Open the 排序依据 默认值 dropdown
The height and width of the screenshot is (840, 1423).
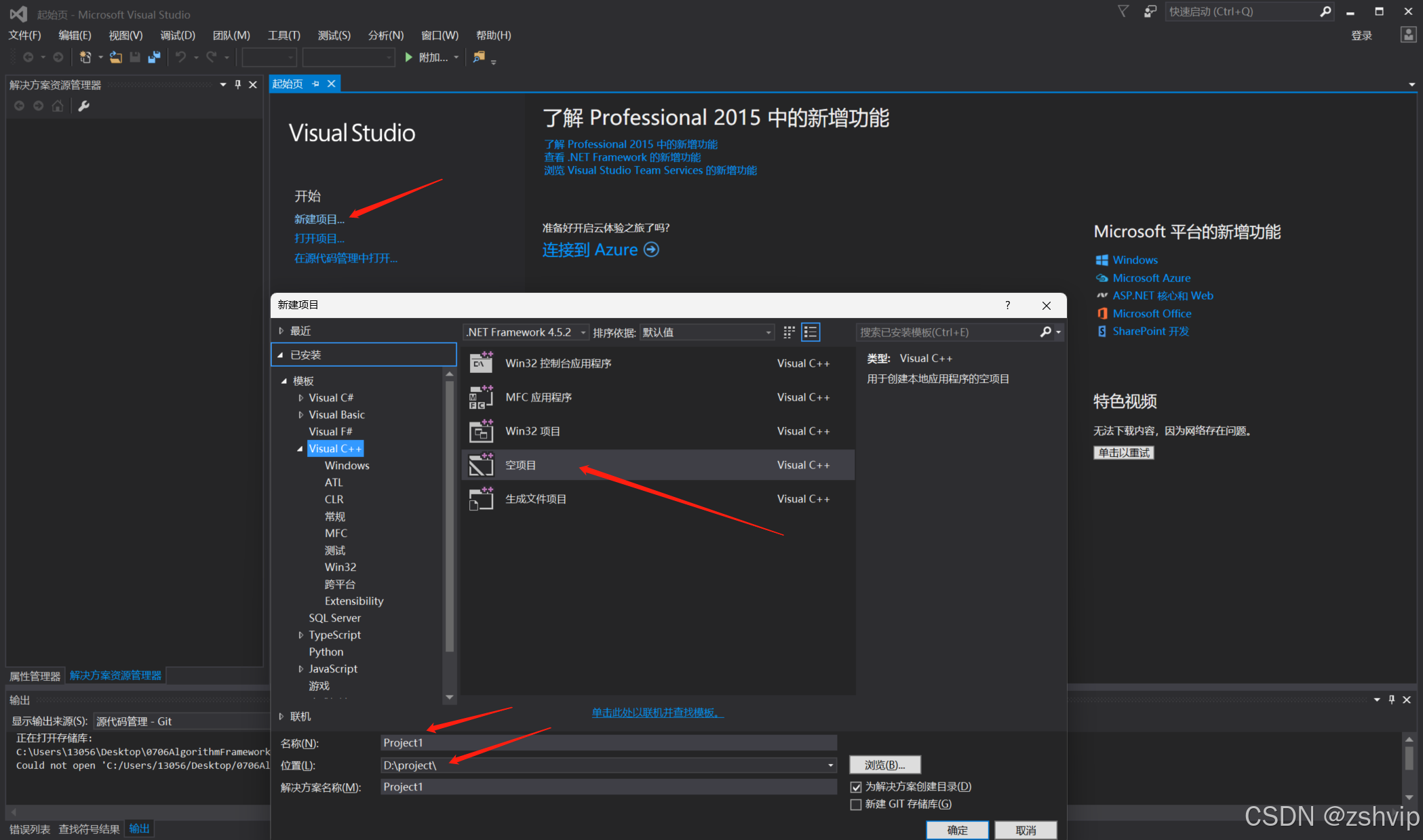[767, 332]
